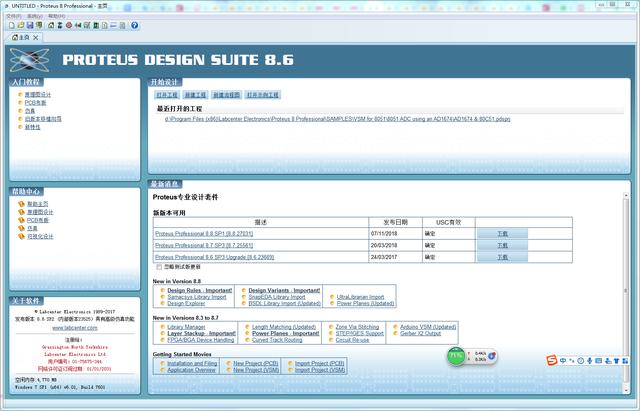The height and width of the screenshot is (411, 640).
Task: Click the Home Page house toolbar icon
Action: 51,25
